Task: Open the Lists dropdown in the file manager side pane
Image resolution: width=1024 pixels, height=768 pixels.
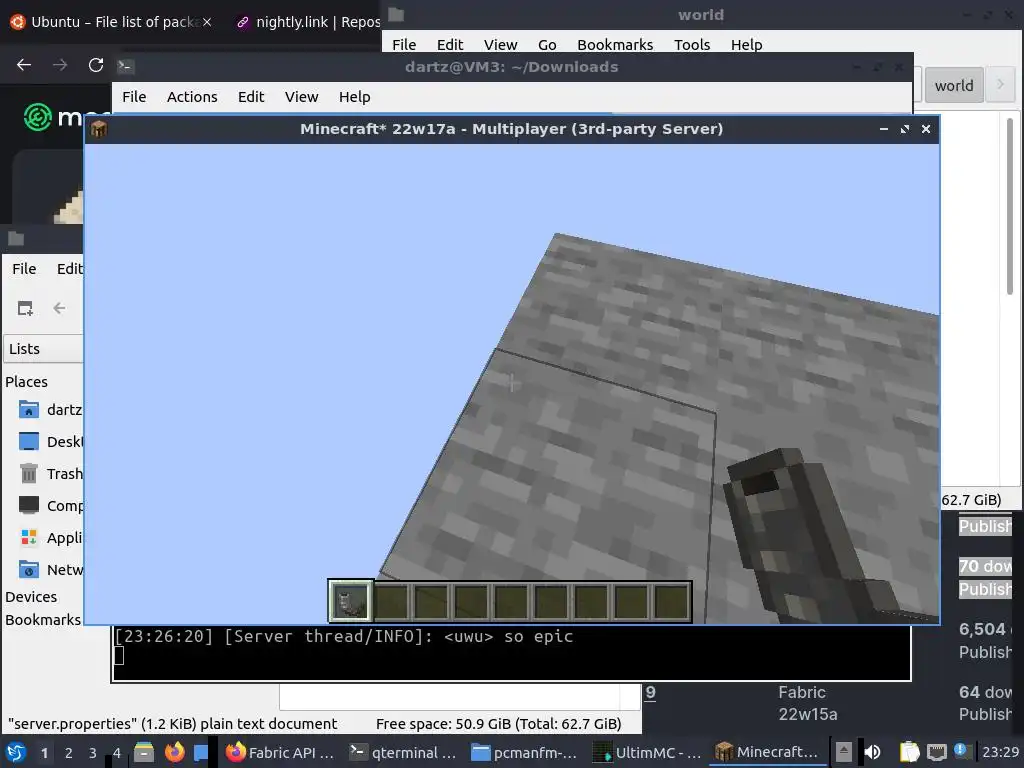Action: 43,349
